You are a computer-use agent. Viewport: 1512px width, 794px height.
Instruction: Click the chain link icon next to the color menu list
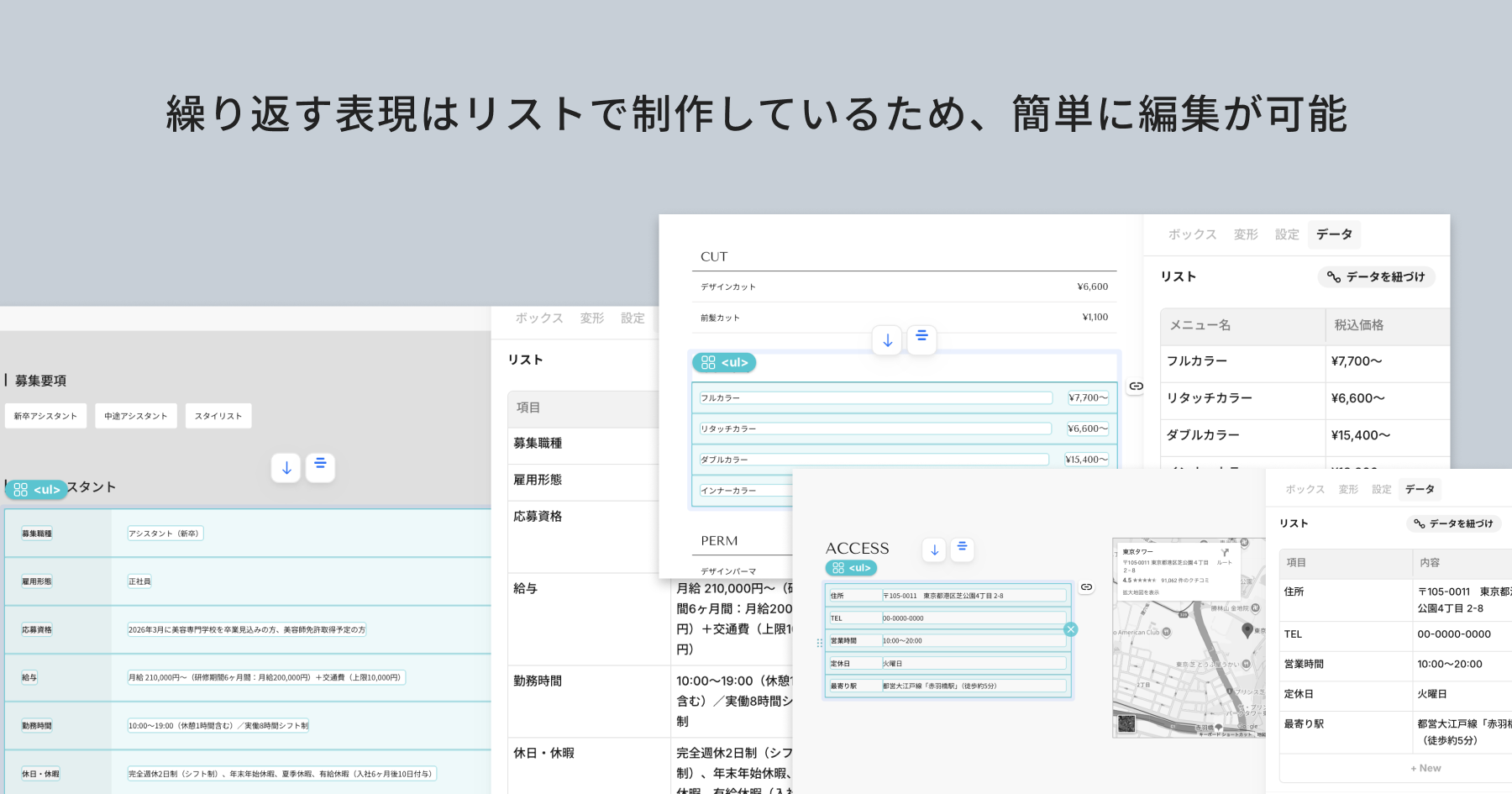click(x=1136, y=386)
